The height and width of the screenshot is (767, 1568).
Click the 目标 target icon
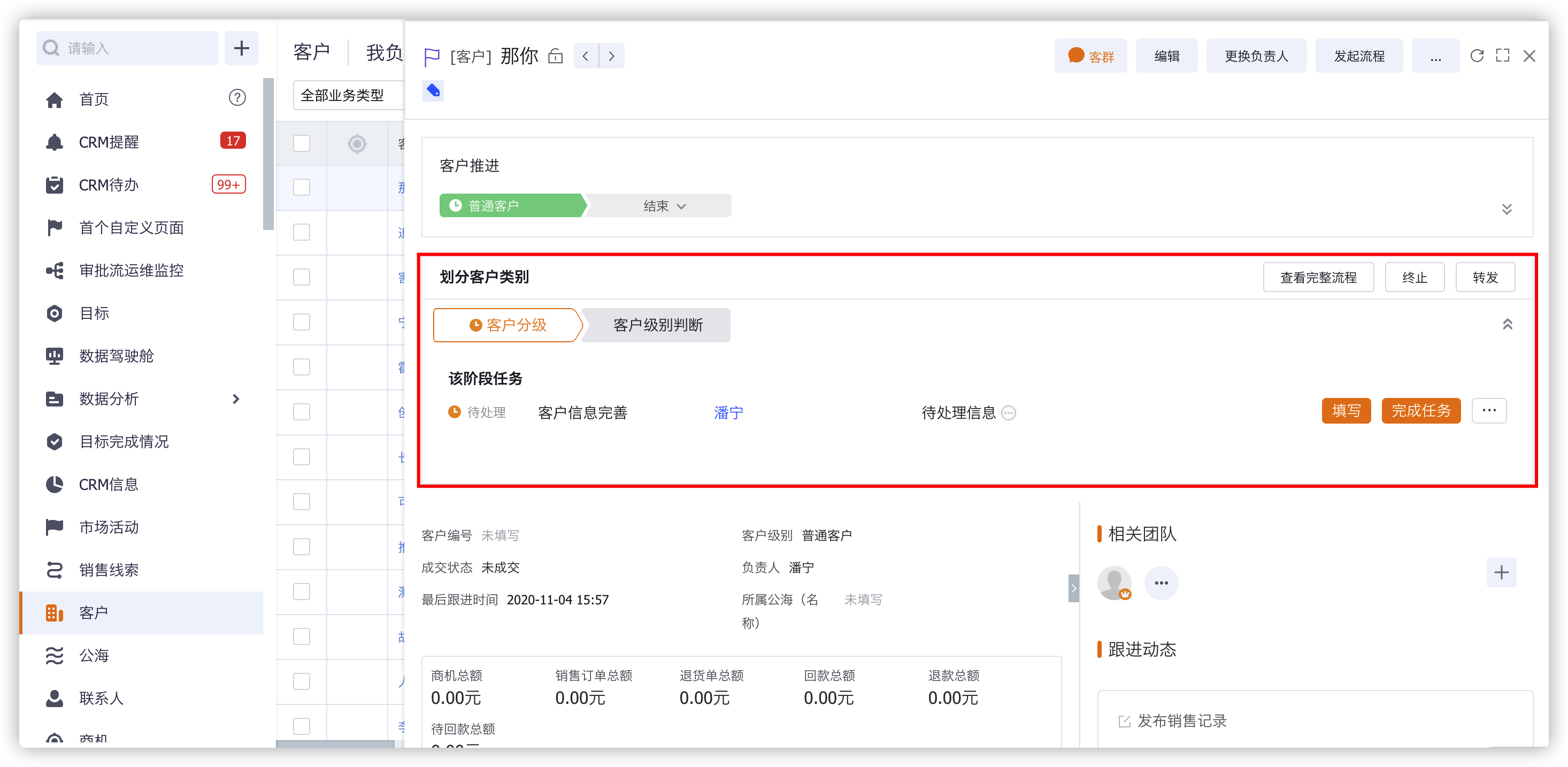click(x=54, y=313)
